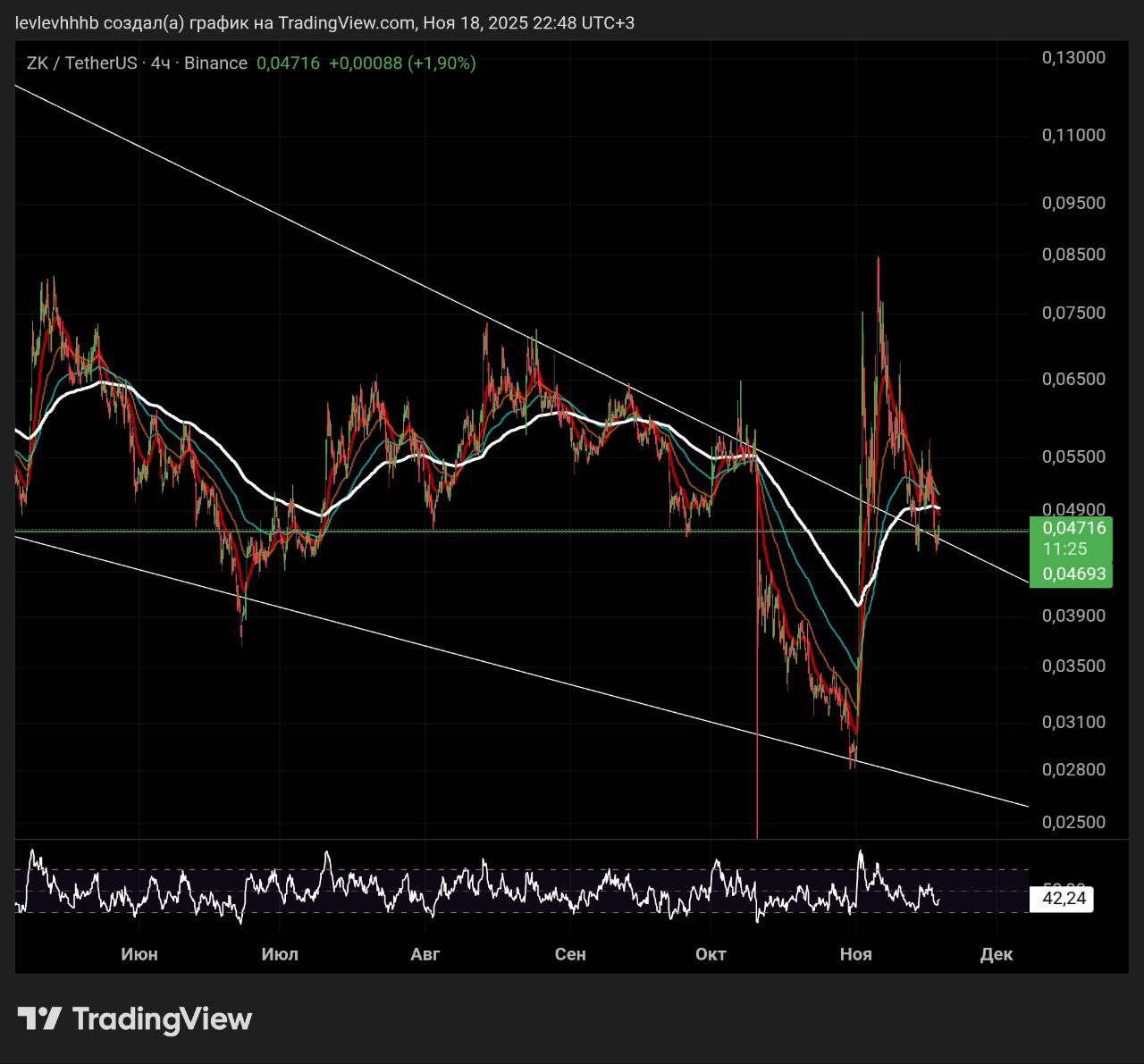Image resolution: width=1144 pixels, height=1064 pixels.
Task: Click the Окт month label on time axis
Action: click(711, 954)
